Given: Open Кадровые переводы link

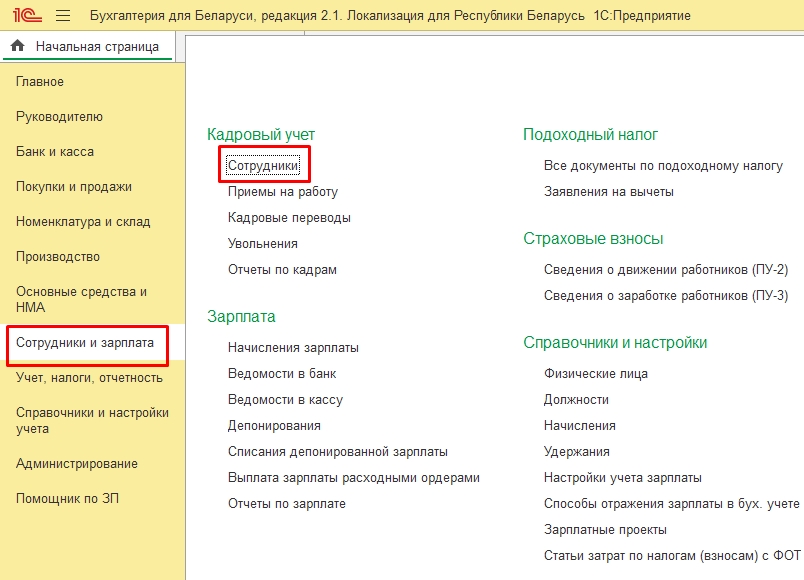Looking at the screenshot, I should click(289, 217).
